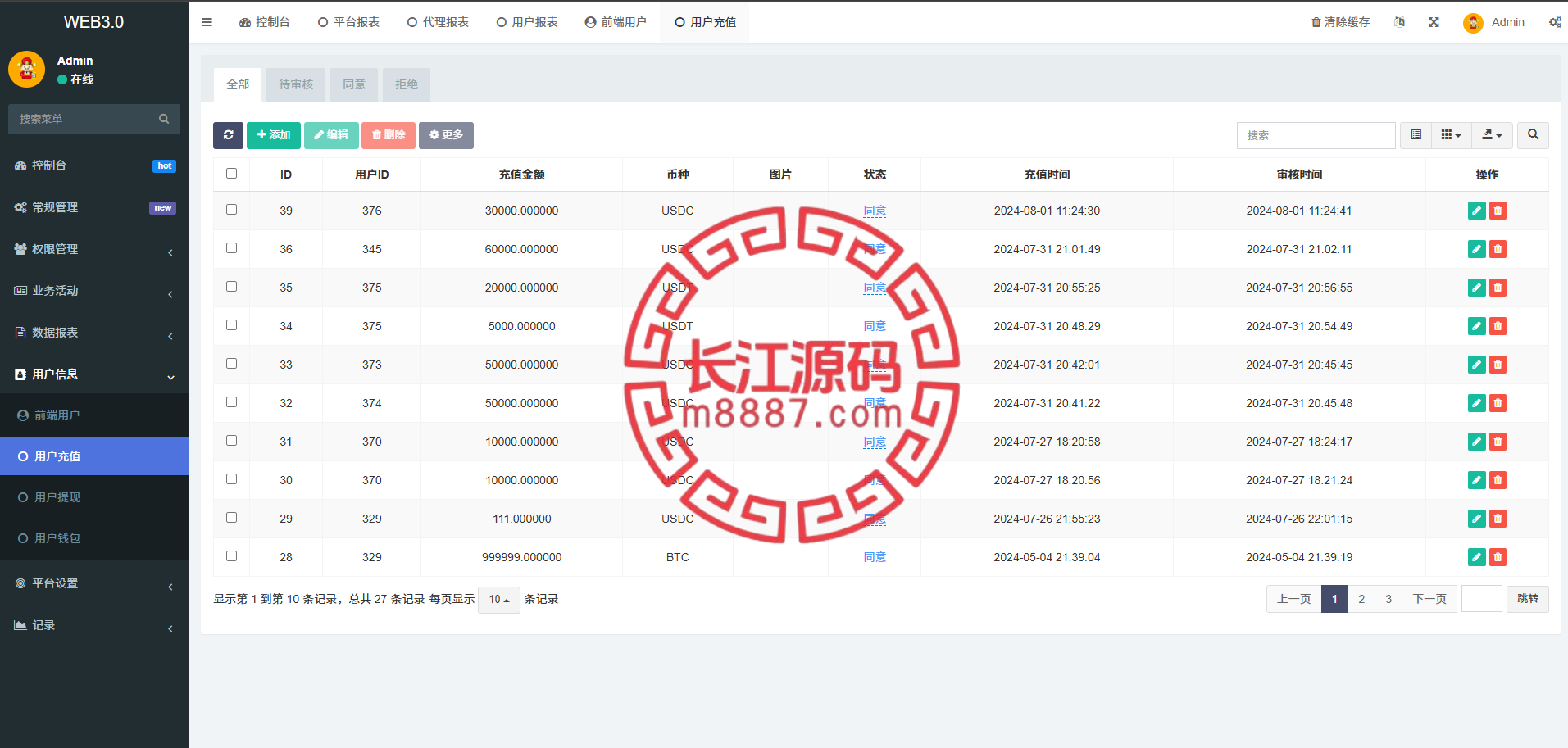Image resolution: width=1568 pixels, height=748 pixels.
Task: Expand 权限管理 in the sidebar
Action: point(94,249)
